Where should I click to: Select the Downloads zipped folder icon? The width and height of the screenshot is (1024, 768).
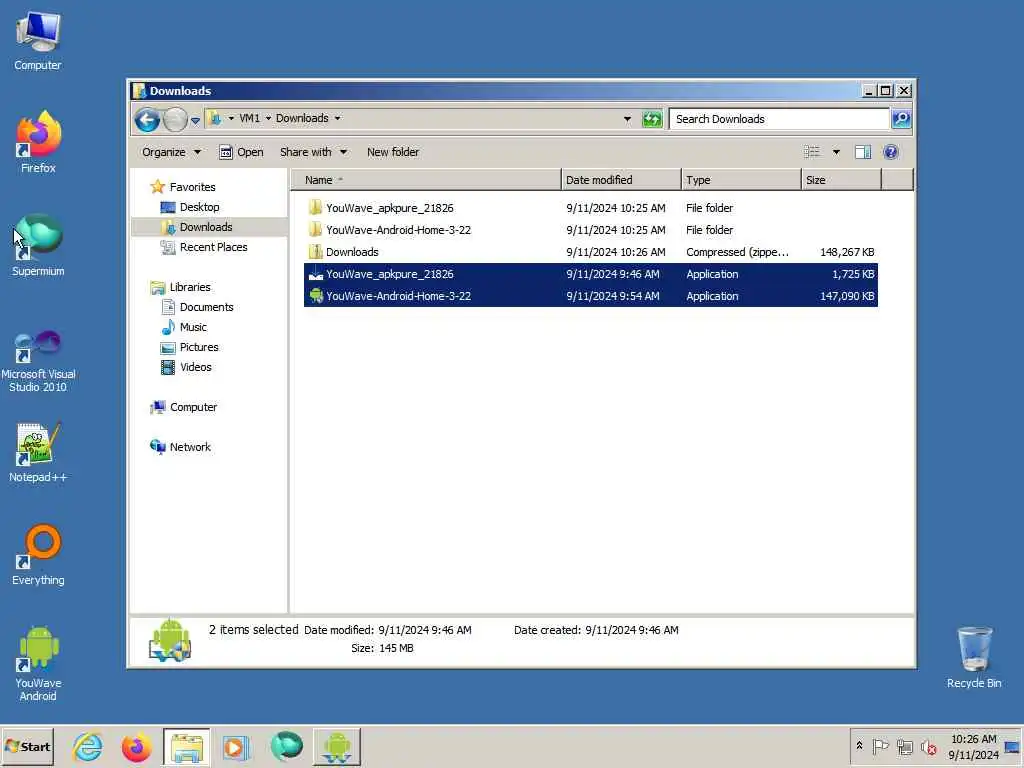pyautogui.click(x=315, y=252)
